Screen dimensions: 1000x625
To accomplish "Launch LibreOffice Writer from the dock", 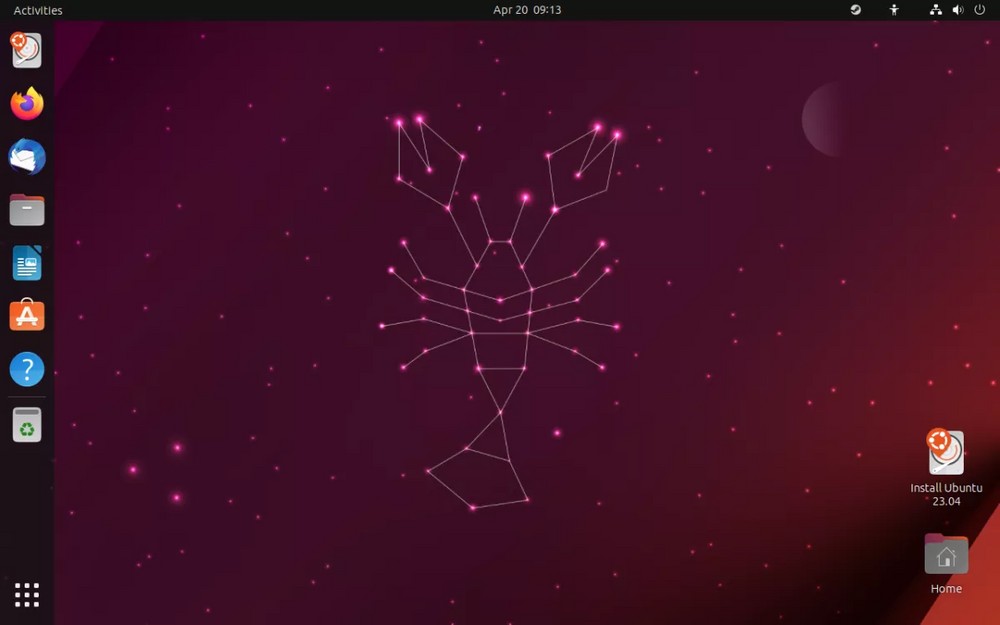I will [x=27, y=263].
